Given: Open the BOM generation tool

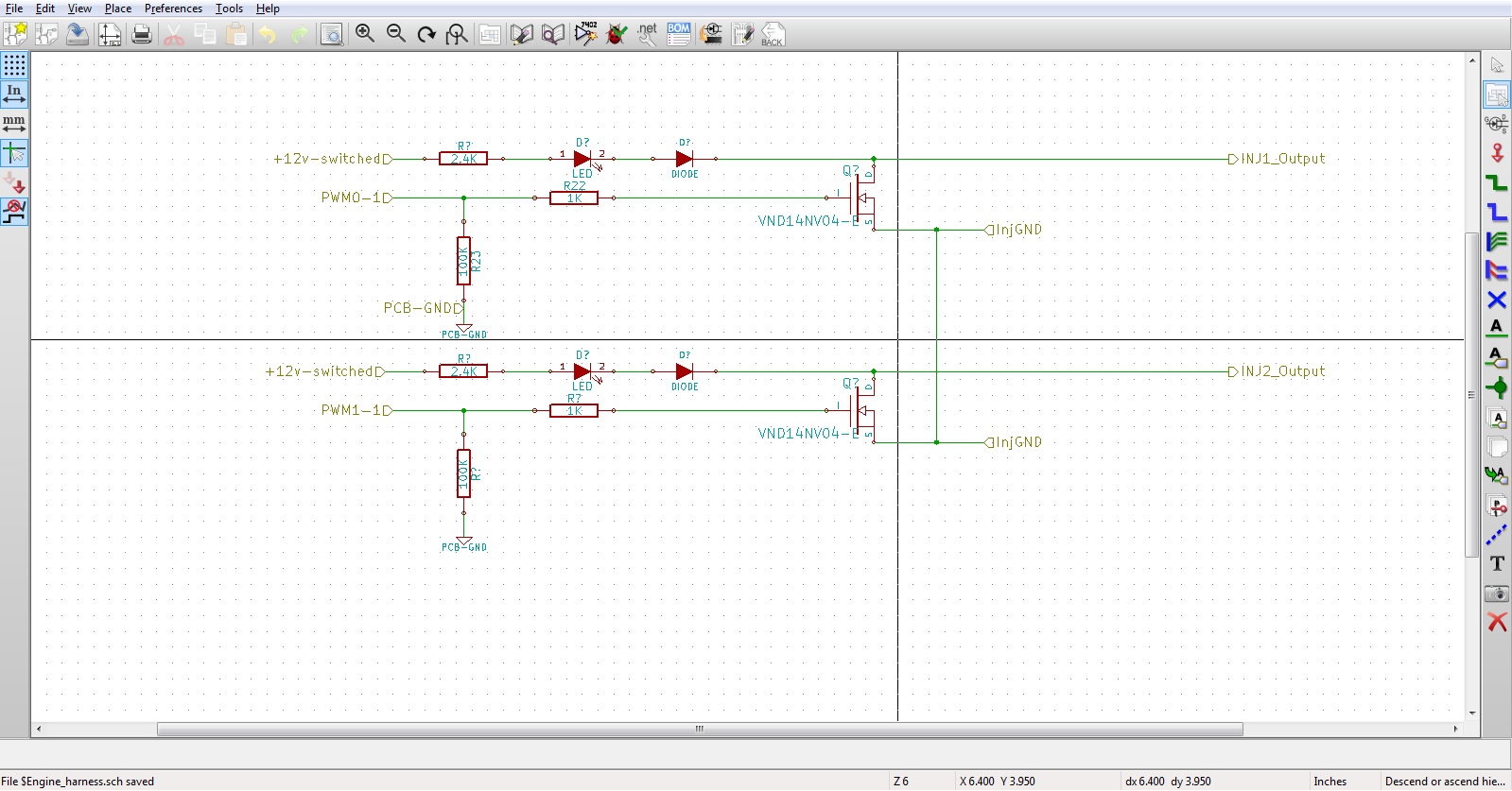Looking at the screenshot, I should coord(679,35).
